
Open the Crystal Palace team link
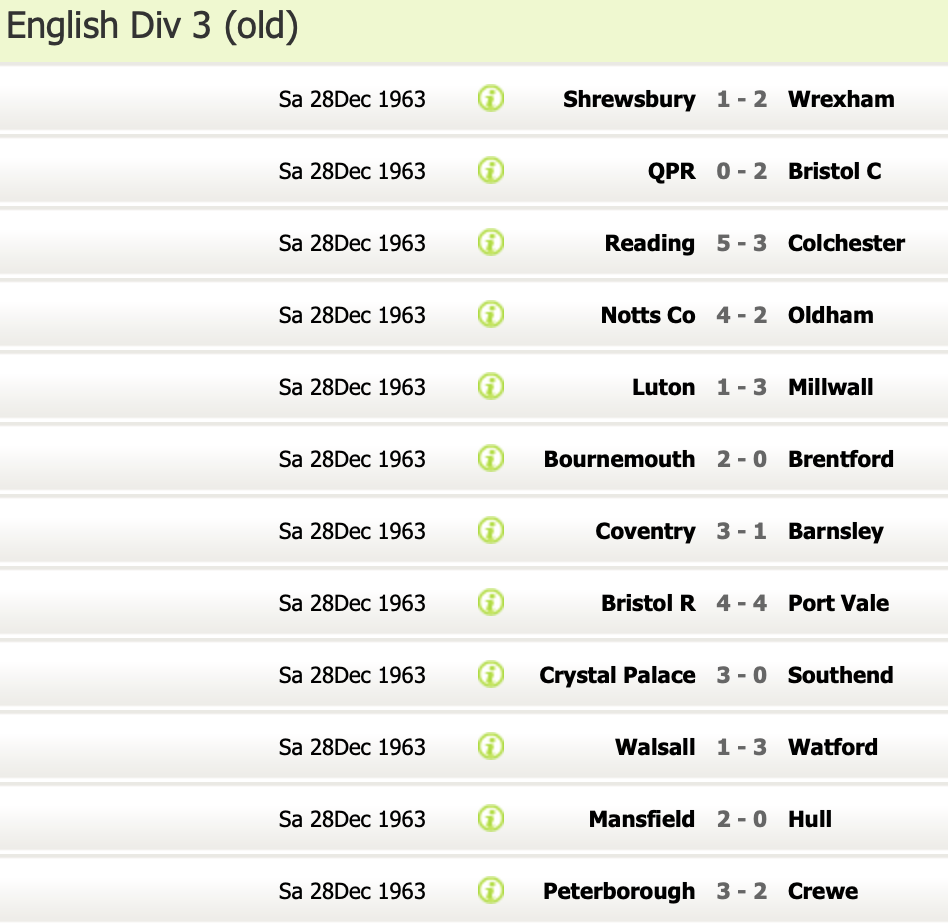pyautogui.click(x=617, y=675)
